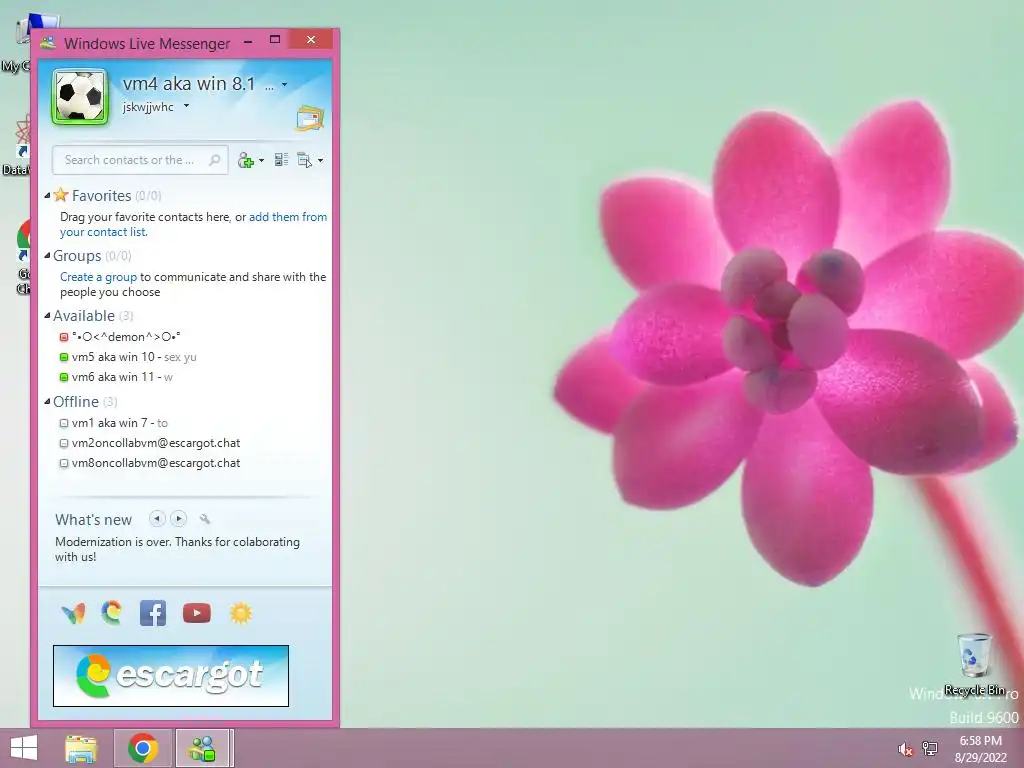The image size is (1024, 768).
Task: Show next What's new item
Action: [x=178, y=519]
